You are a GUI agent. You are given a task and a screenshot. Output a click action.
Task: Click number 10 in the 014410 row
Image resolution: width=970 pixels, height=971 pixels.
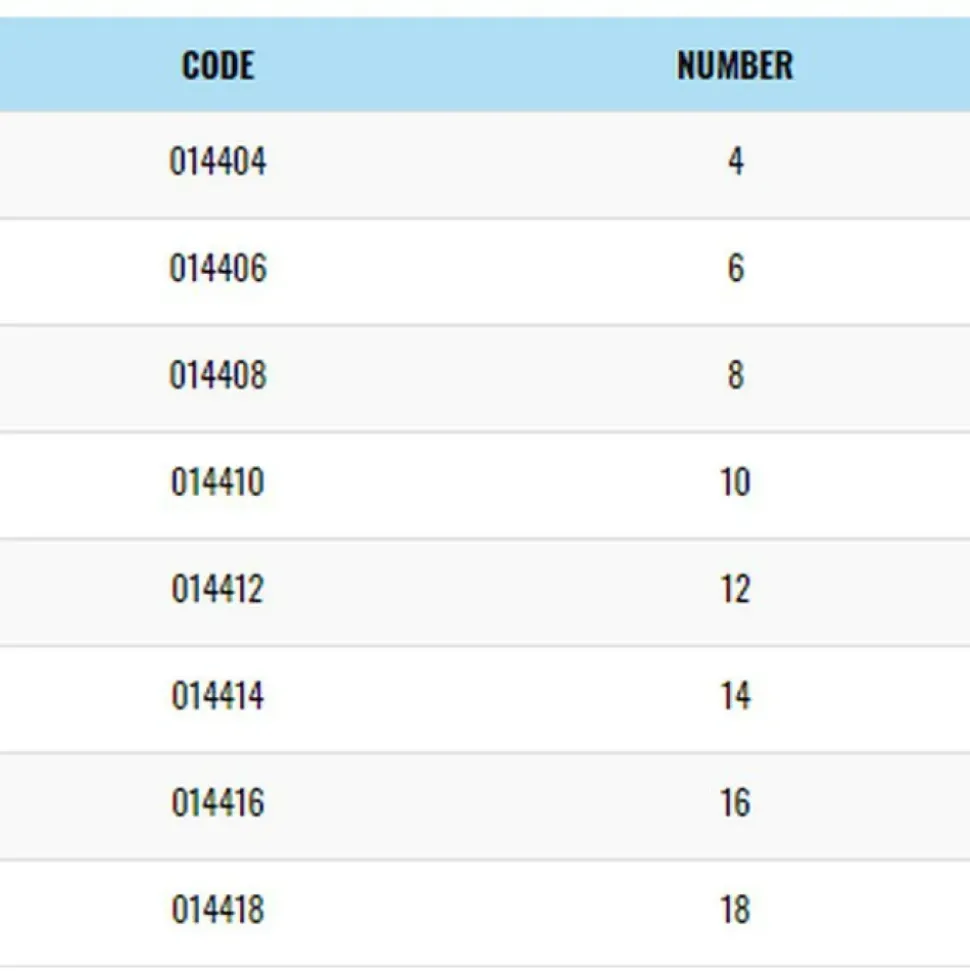point(735,482)
